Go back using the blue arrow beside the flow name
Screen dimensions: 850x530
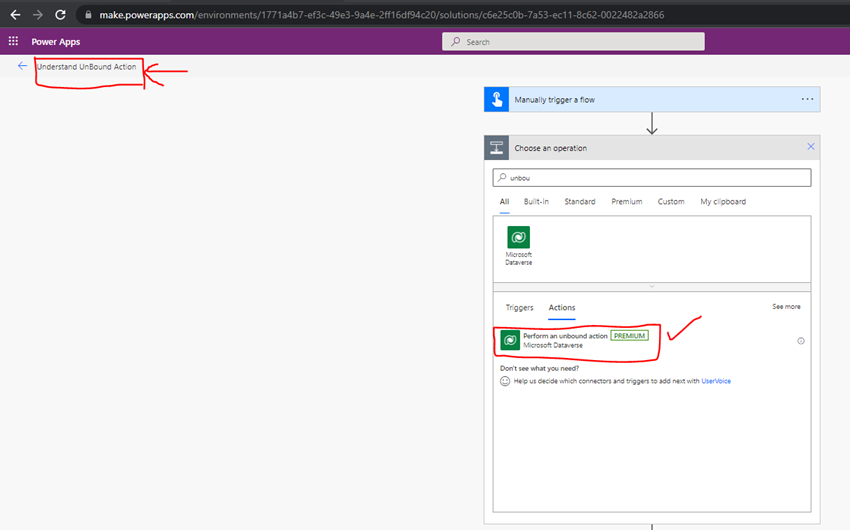(x=22, y=66)
